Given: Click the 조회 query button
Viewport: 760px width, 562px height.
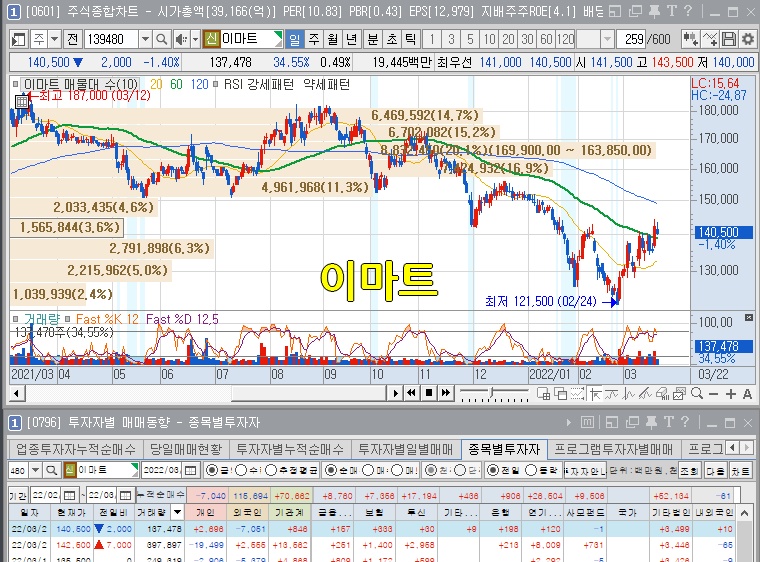Looking at the screenshot, I should point(688,470).
